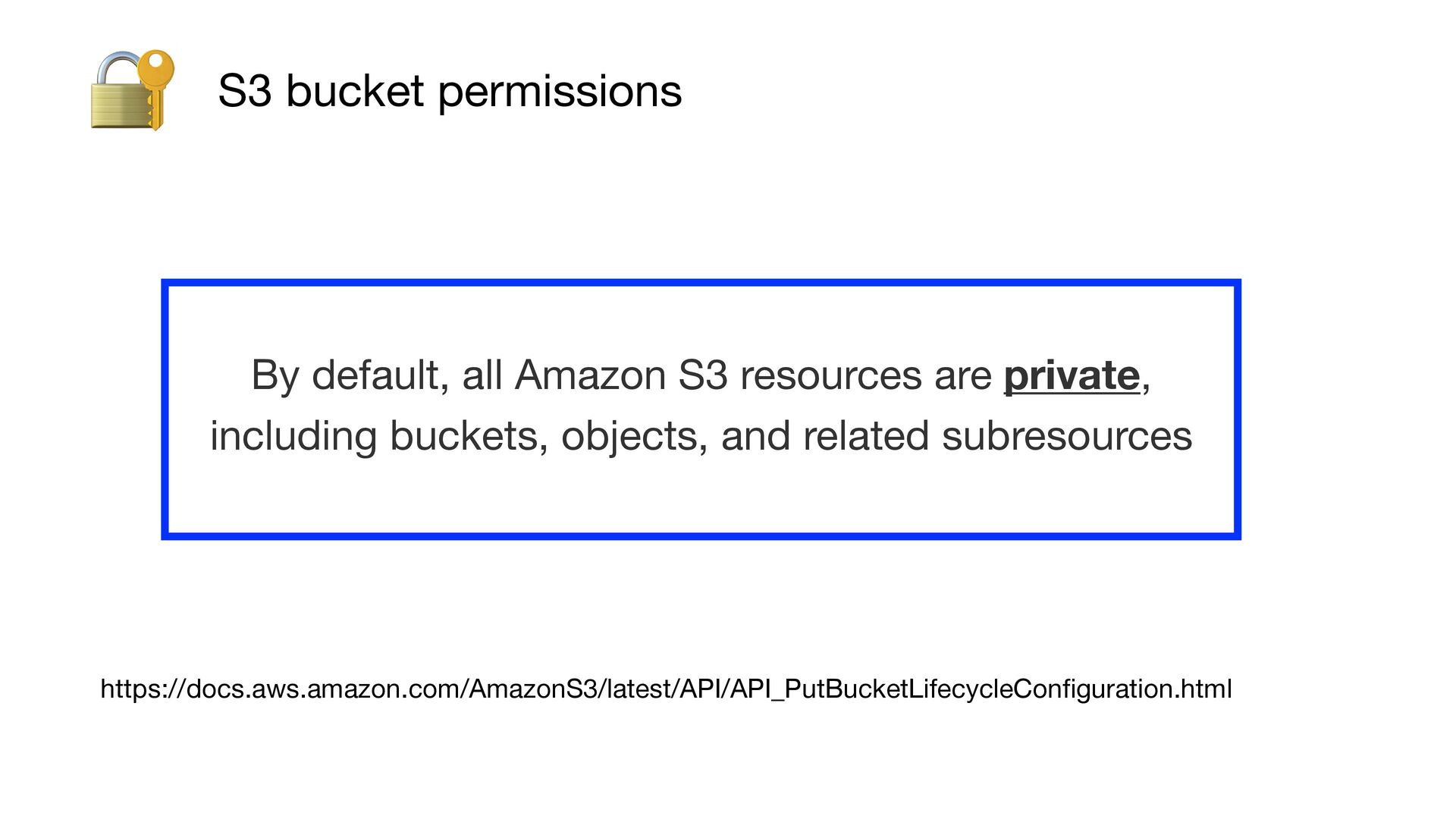This screenshot has width=1456, height=819.
Task: Open the docs.aws.amazon.com URL at the bottom
Action: pyautogui.click(x=666, y=689)
